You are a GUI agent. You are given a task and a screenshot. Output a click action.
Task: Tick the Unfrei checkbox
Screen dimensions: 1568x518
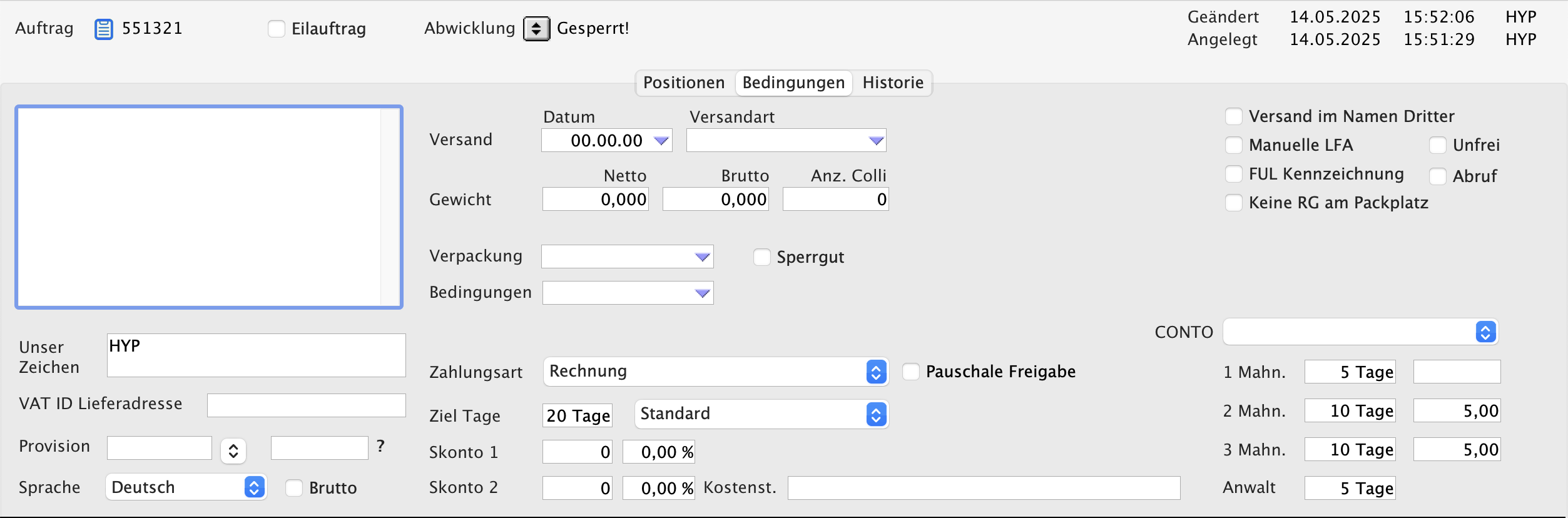pos(1437,145)
